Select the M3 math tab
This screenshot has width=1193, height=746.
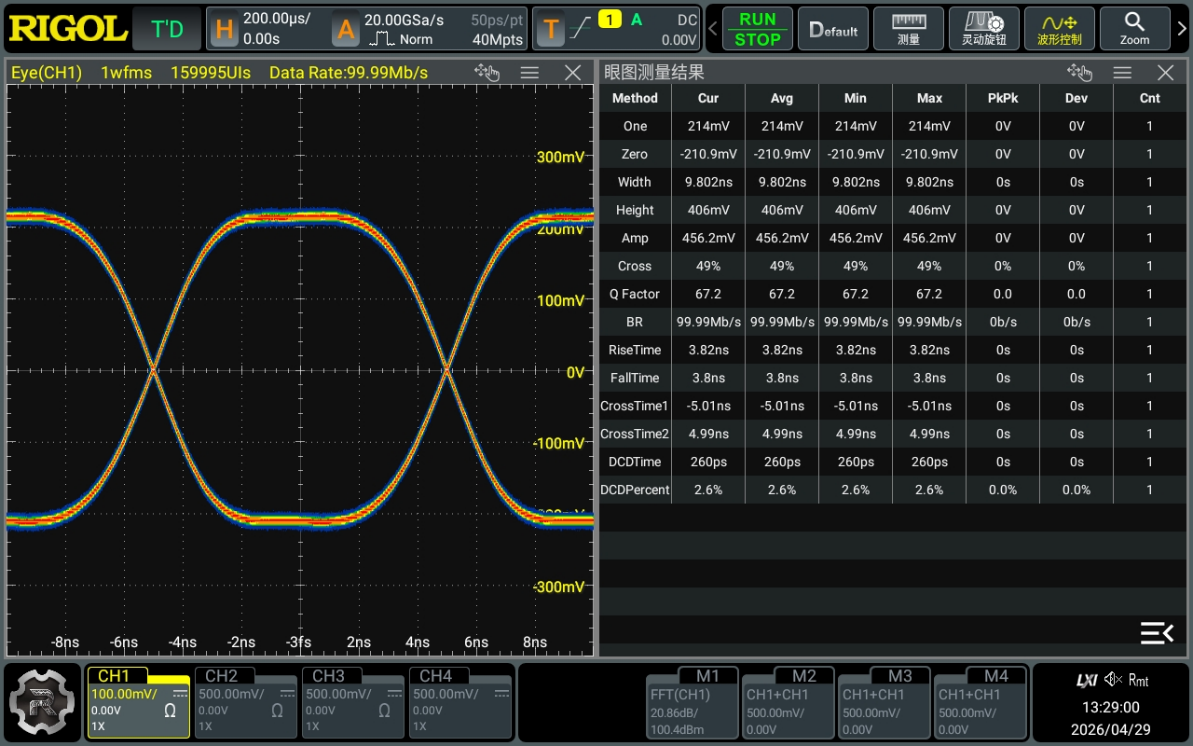(883, 702)
